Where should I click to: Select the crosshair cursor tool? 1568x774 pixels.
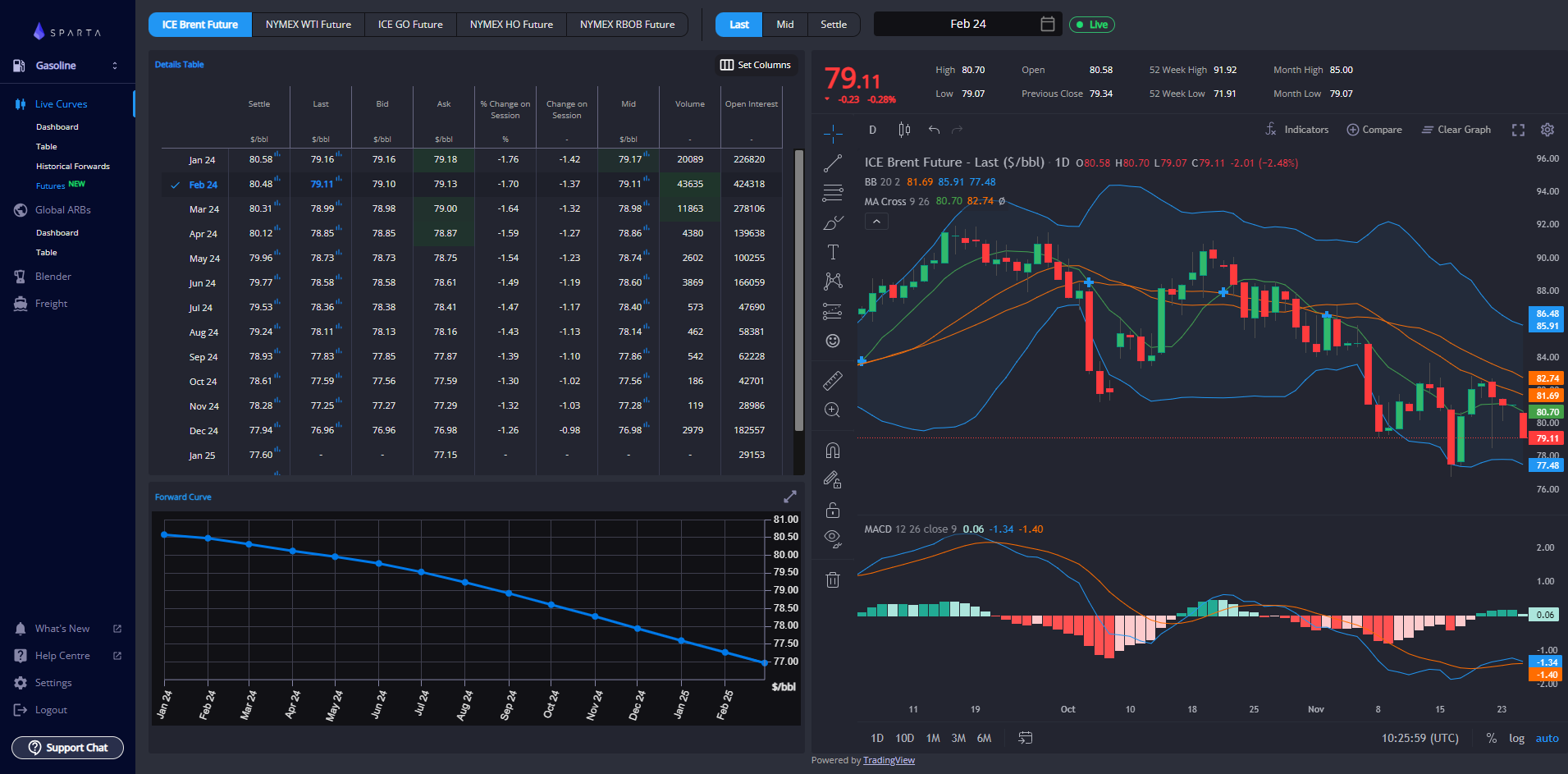(833, 134)
